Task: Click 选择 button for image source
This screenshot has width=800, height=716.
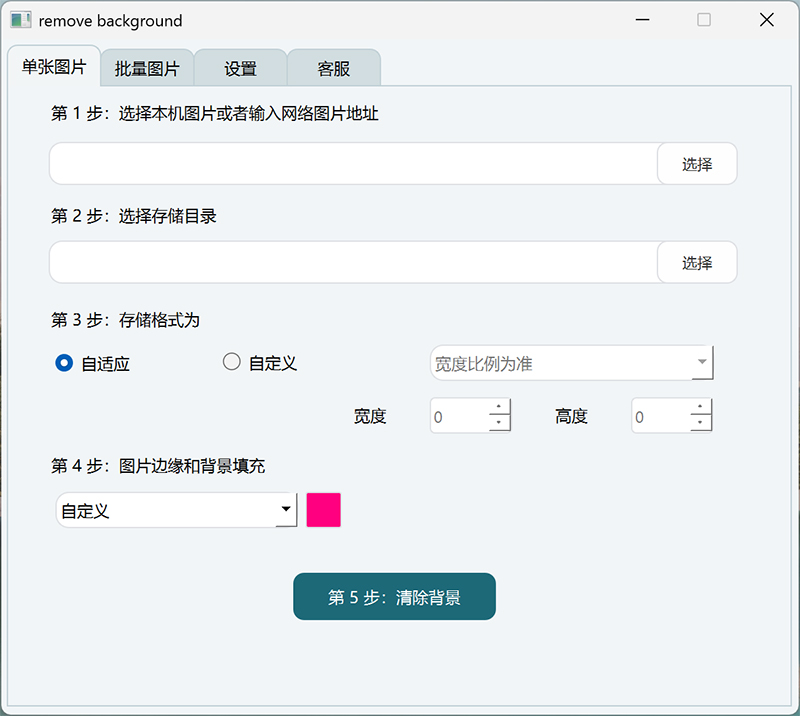Action: tap(697, 164)
